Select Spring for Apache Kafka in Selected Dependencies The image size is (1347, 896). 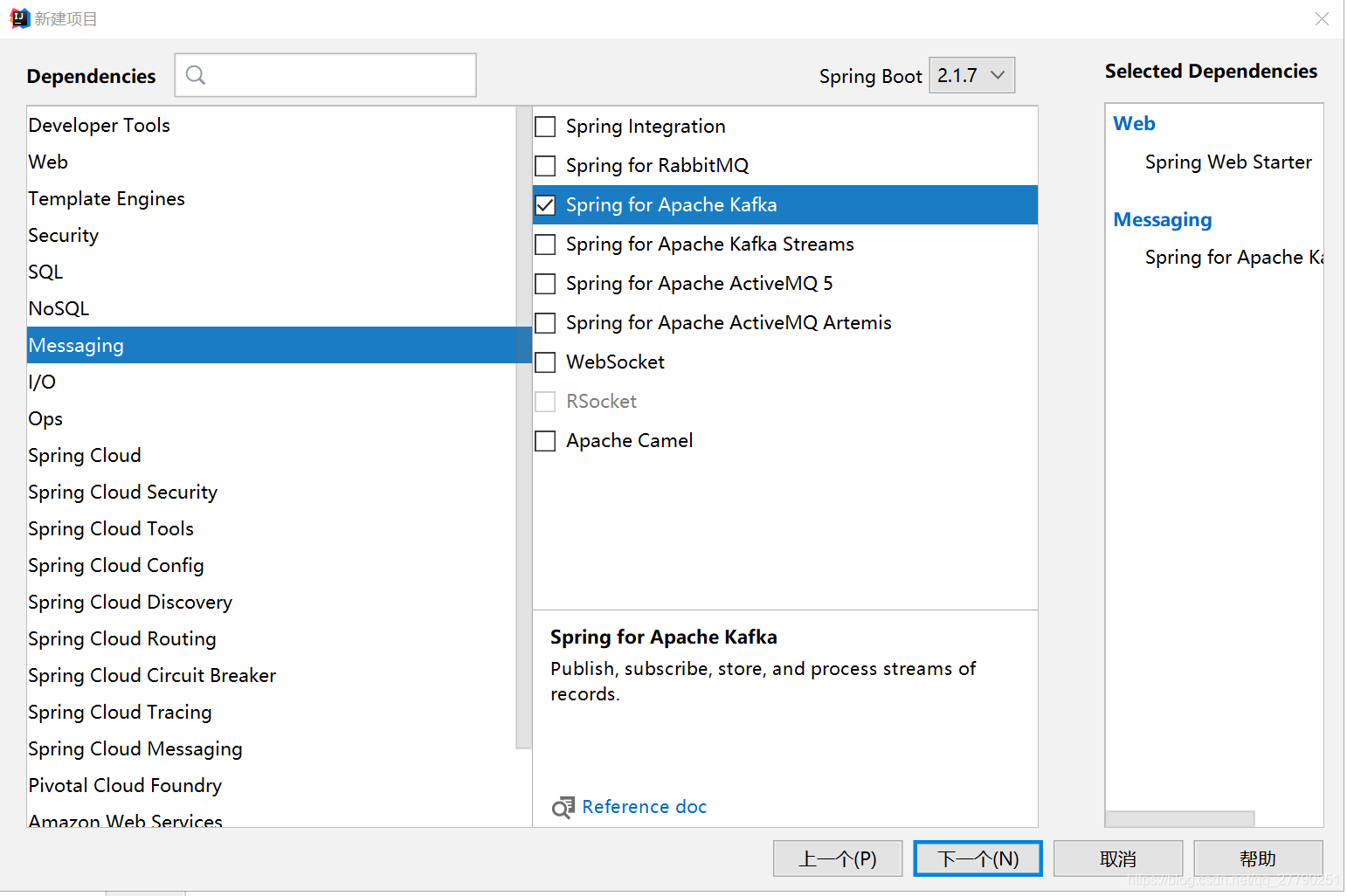pyautogui.click(x=1234, y=258)
